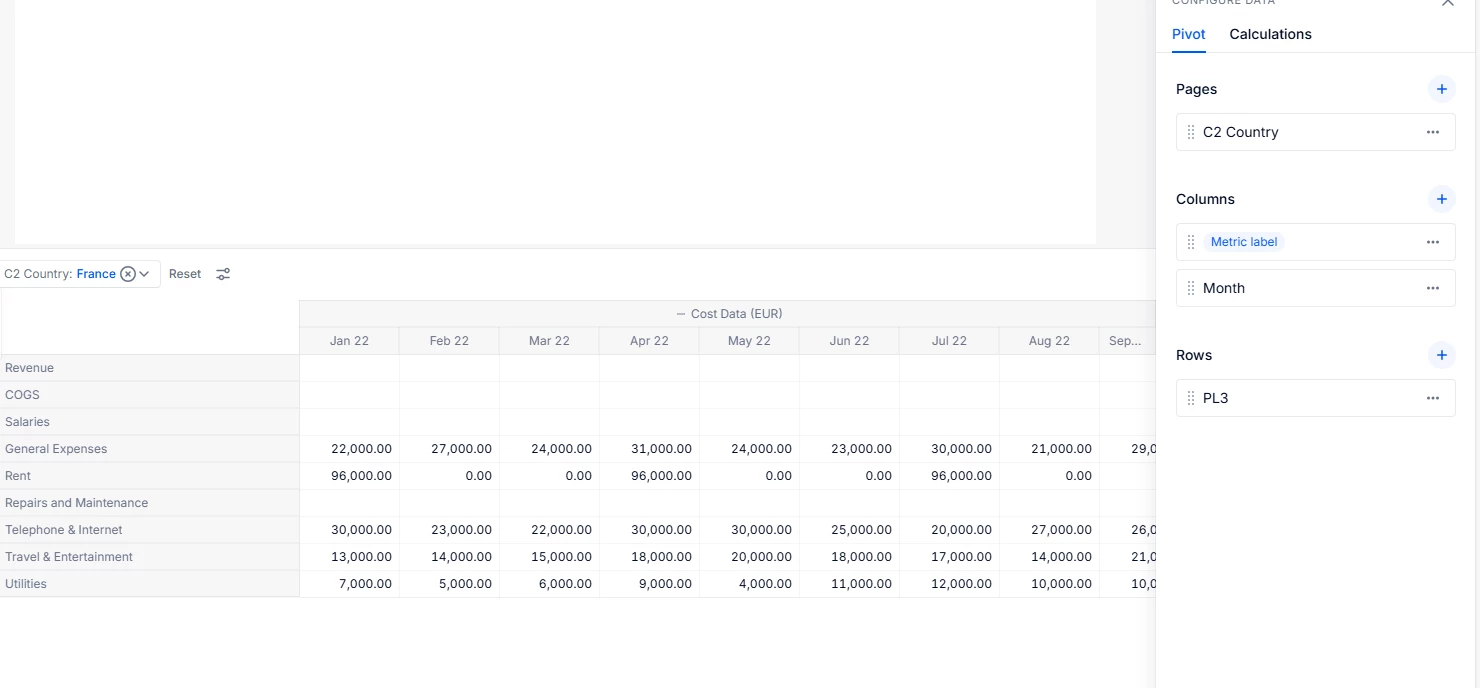Click the Jan 22 column header
The height and width of the screenshot is (688, 1480).
[349, 341]
